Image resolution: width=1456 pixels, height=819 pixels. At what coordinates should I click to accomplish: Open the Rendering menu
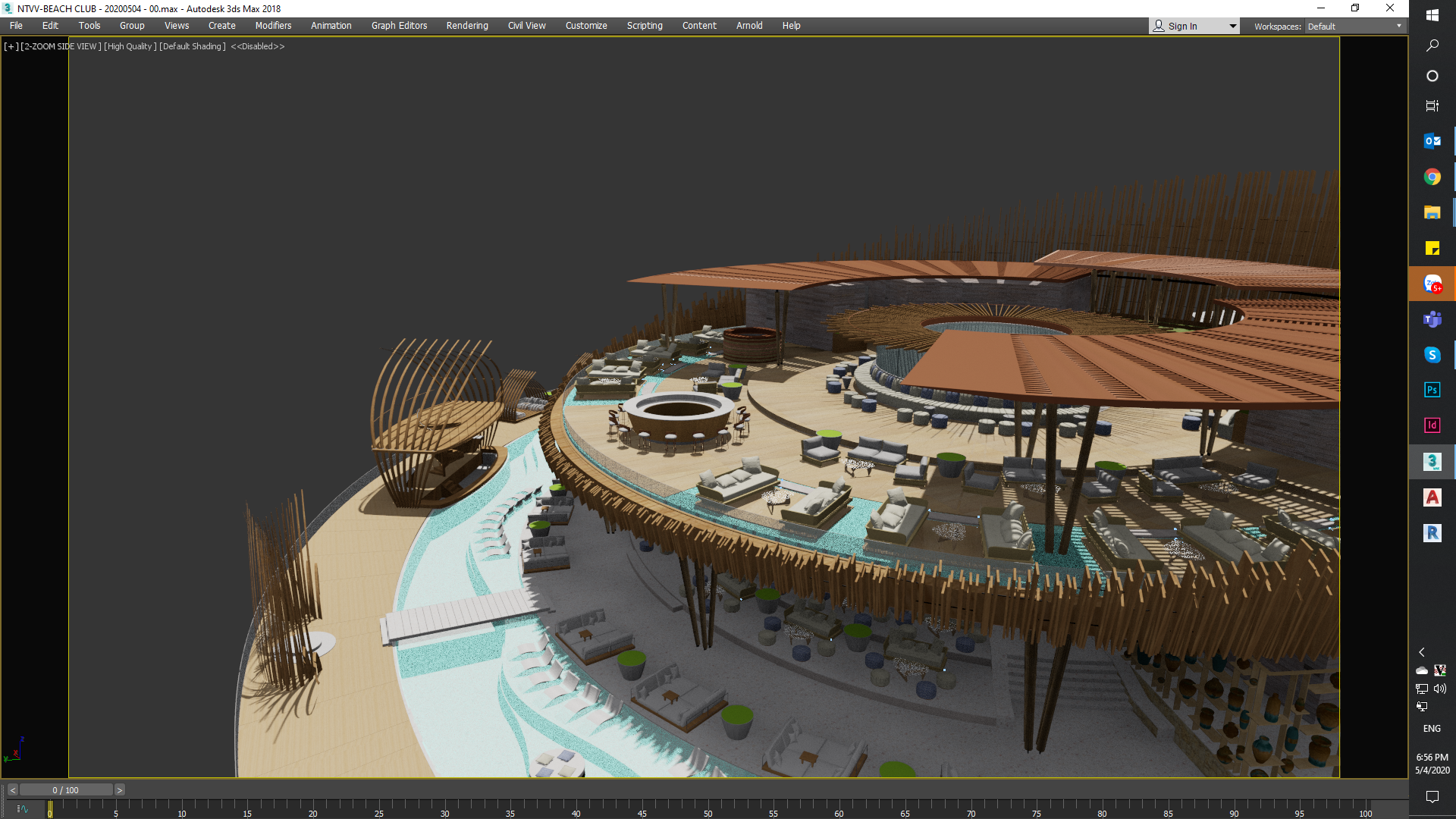pos(466,26)
